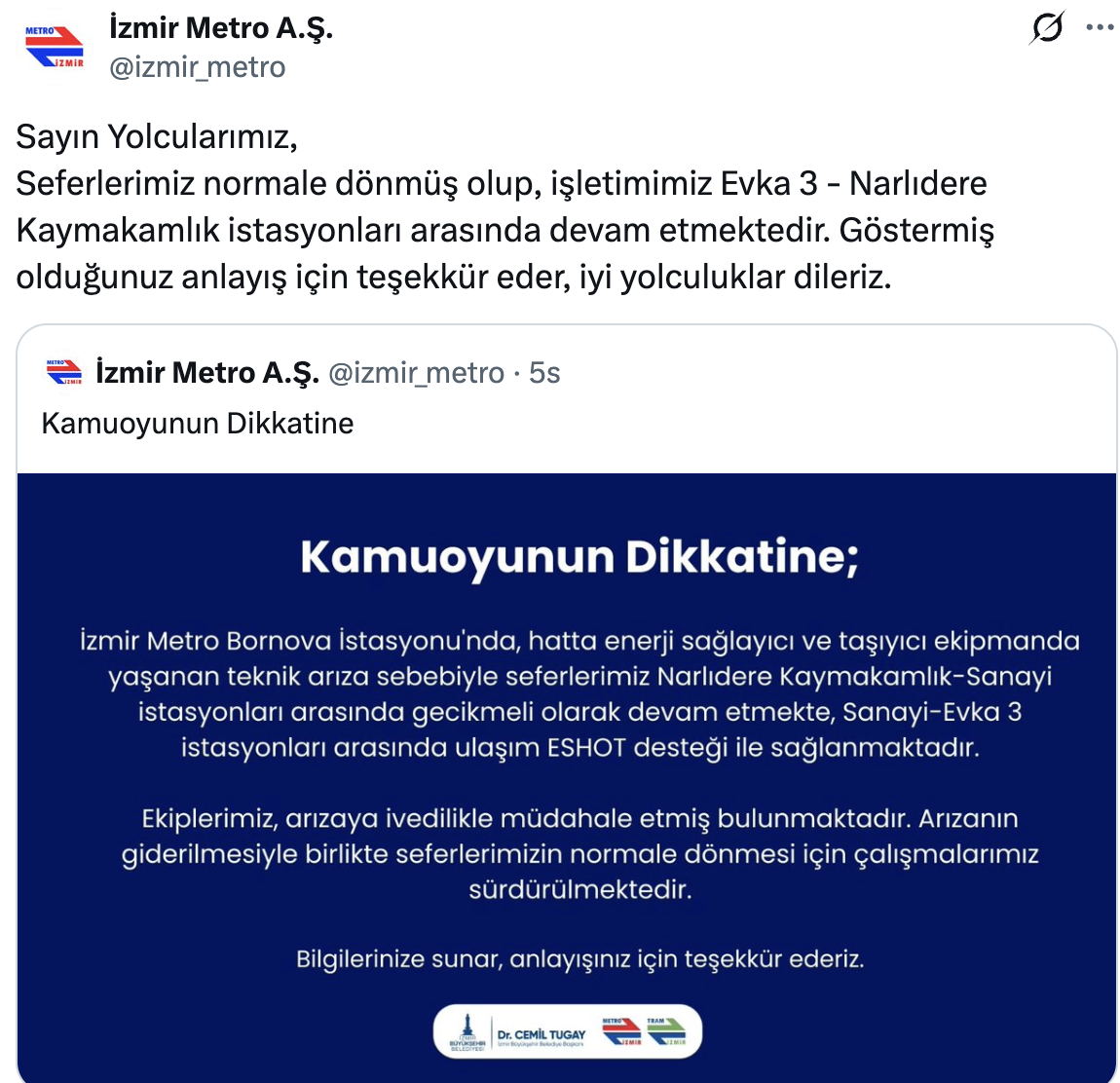Click the Bornova İstasyonu paragraph in image

(579, 694)
